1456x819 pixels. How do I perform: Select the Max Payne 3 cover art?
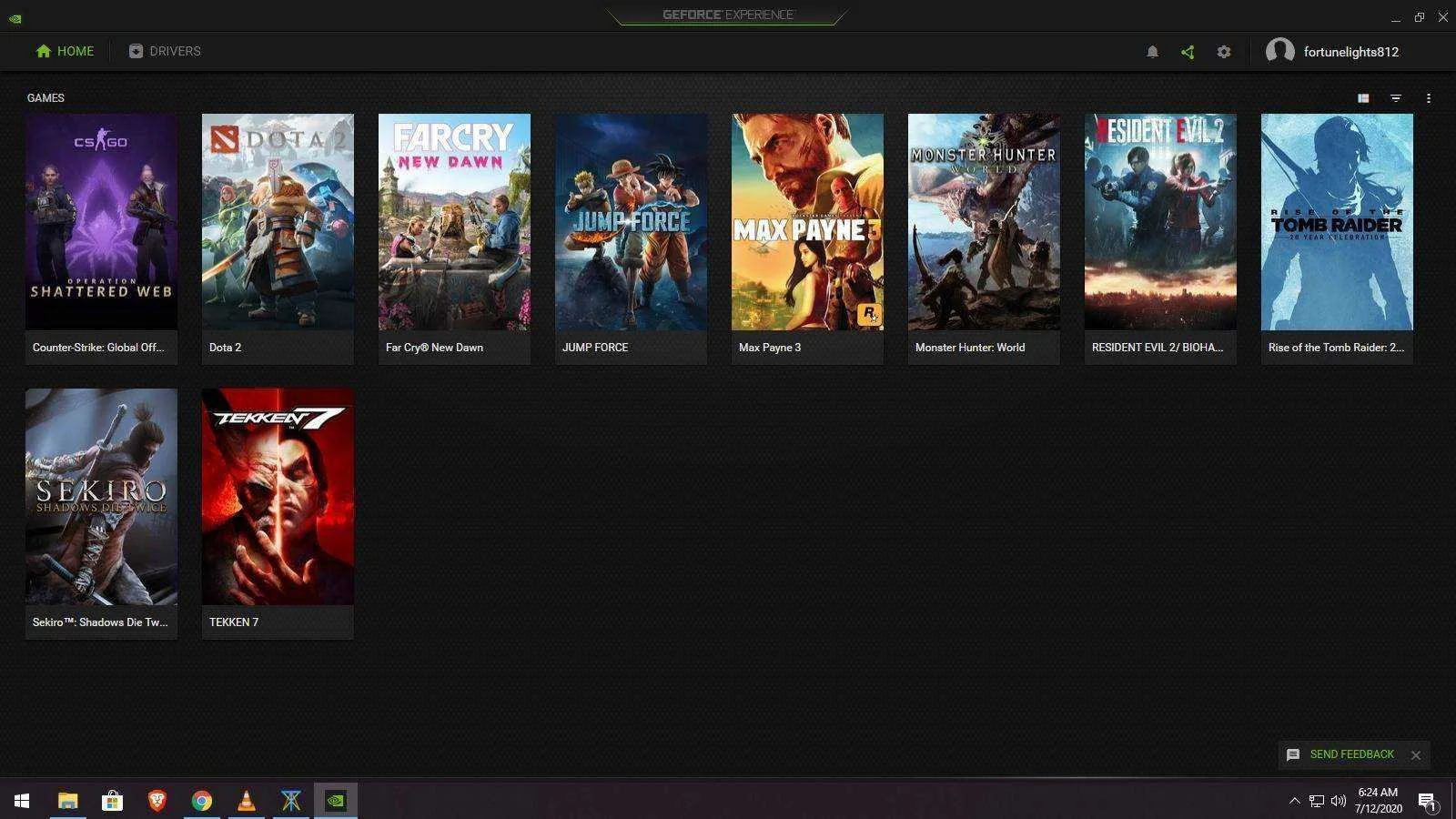tap(807, 221)
